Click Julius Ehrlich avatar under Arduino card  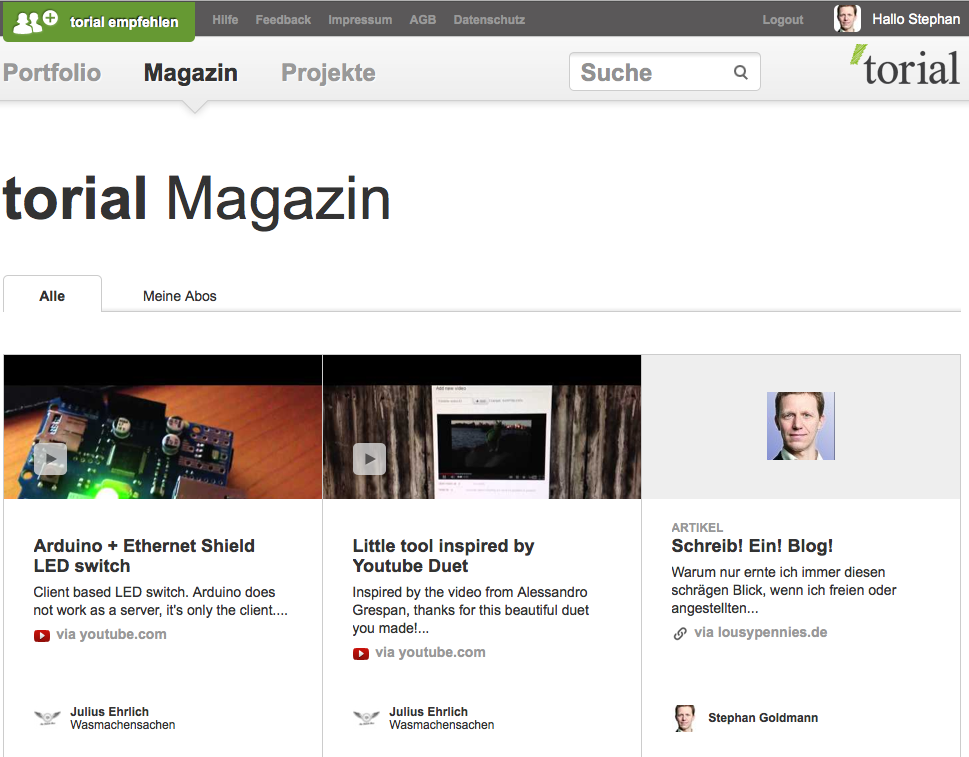[x=47, y=717]
